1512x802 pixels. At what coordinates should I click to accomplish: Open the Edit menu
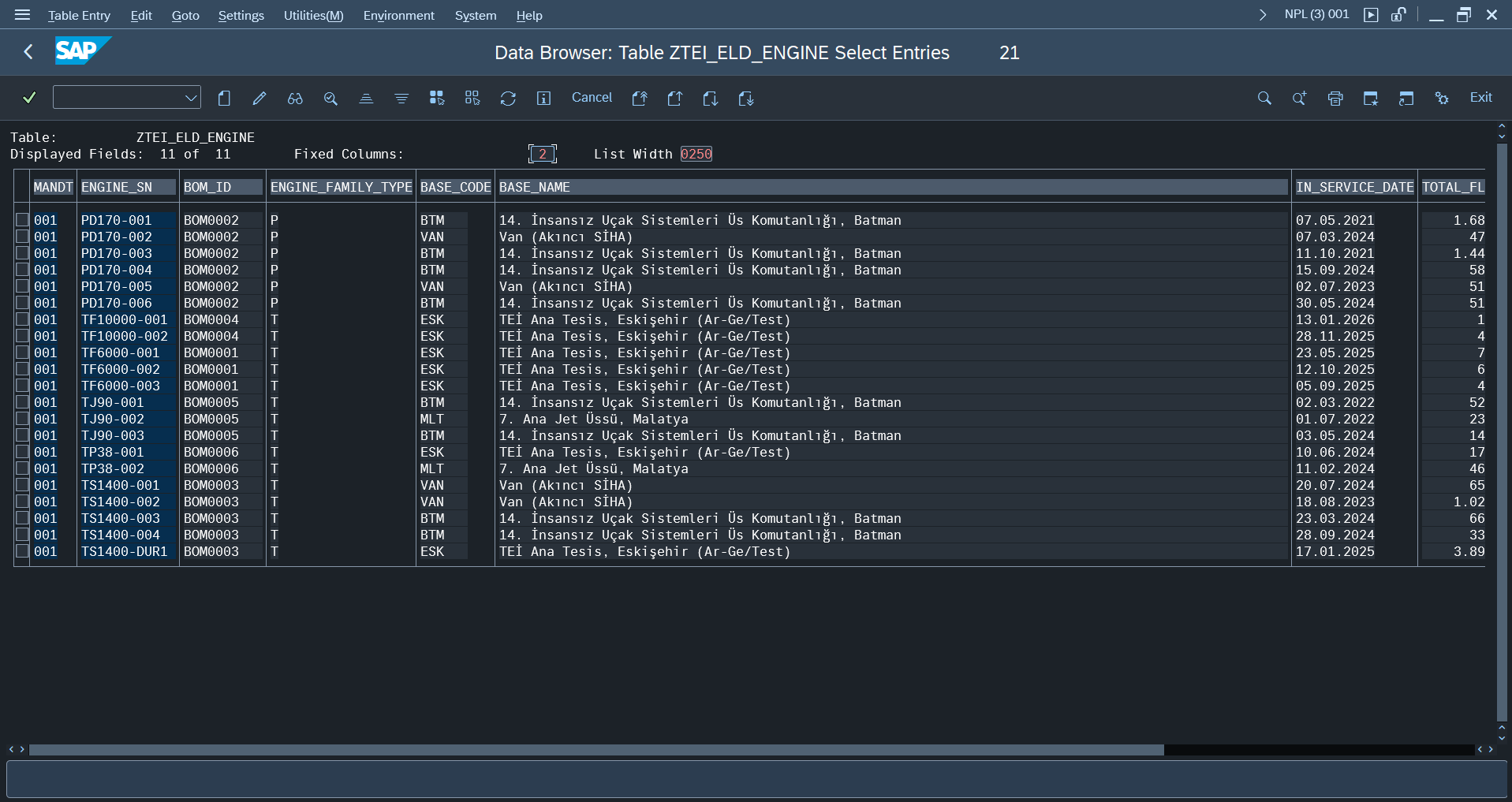[141, 15]
